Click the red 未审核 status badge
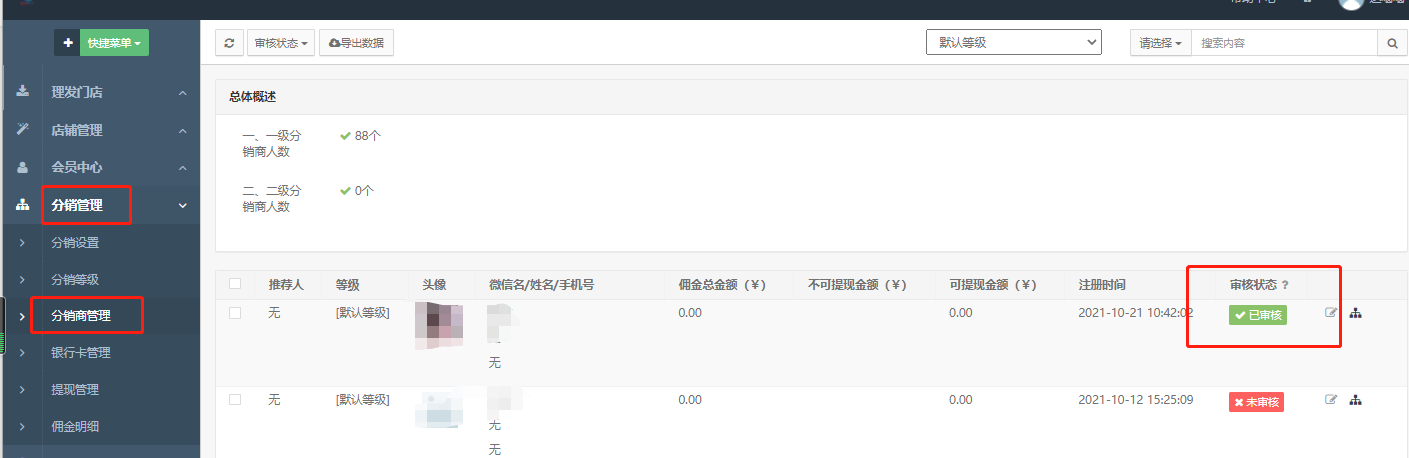 click(1256, 401)
